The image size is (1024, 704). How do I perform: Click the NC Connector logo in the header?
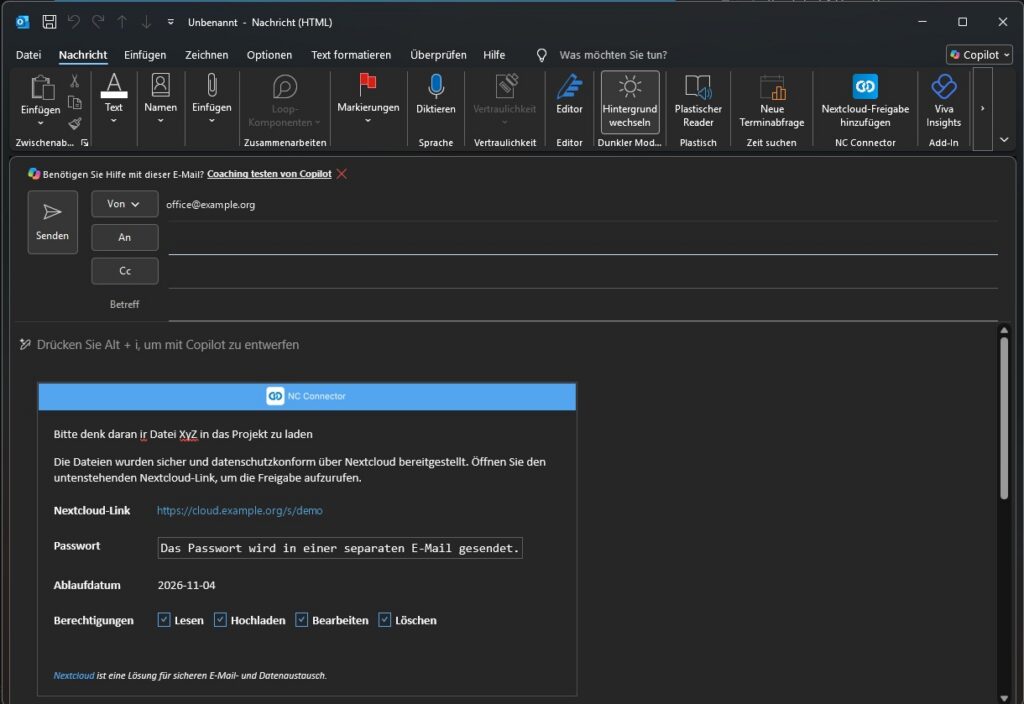click(275, 396)
